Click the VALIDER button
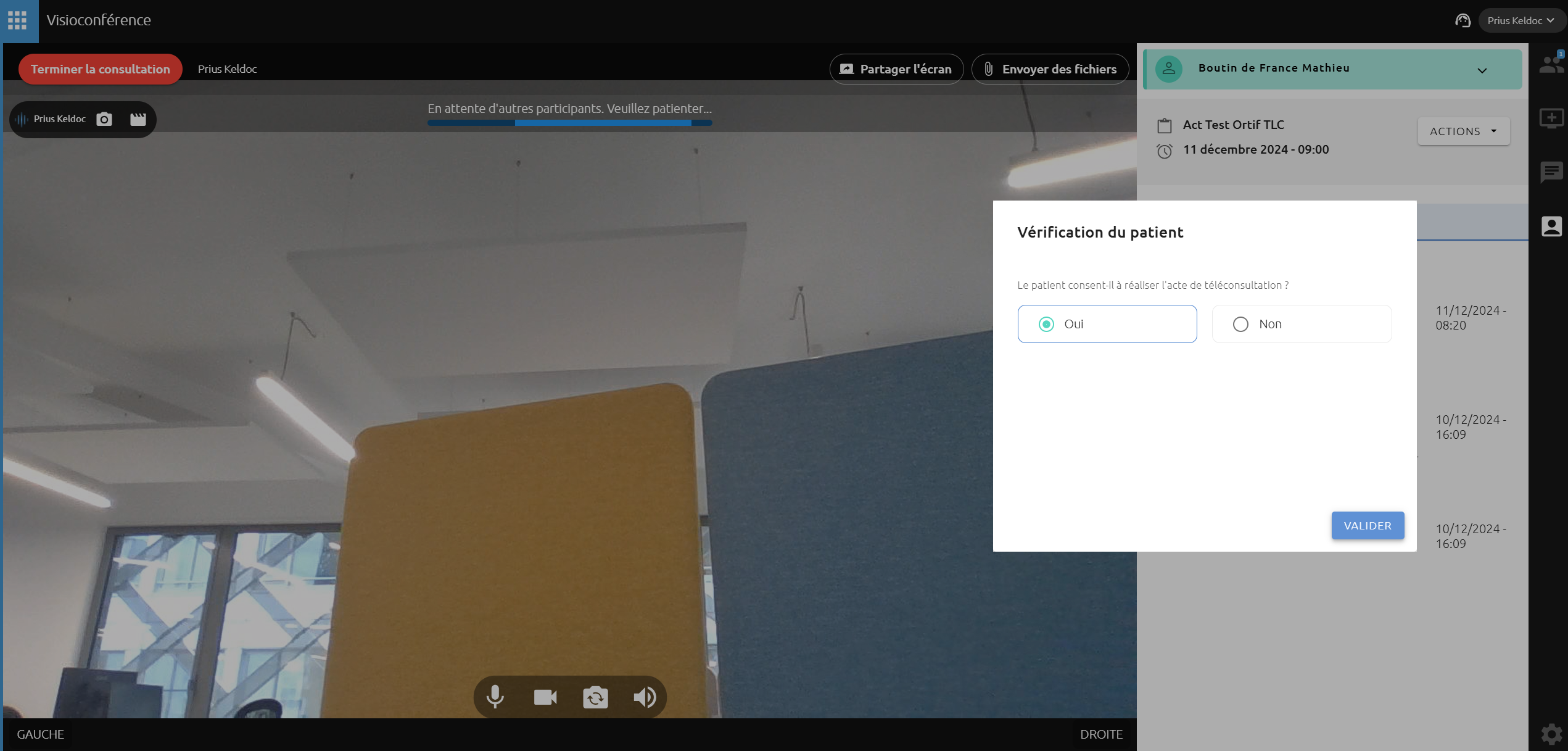This screenshot has height=751, width=1568. coord(1368,526)
